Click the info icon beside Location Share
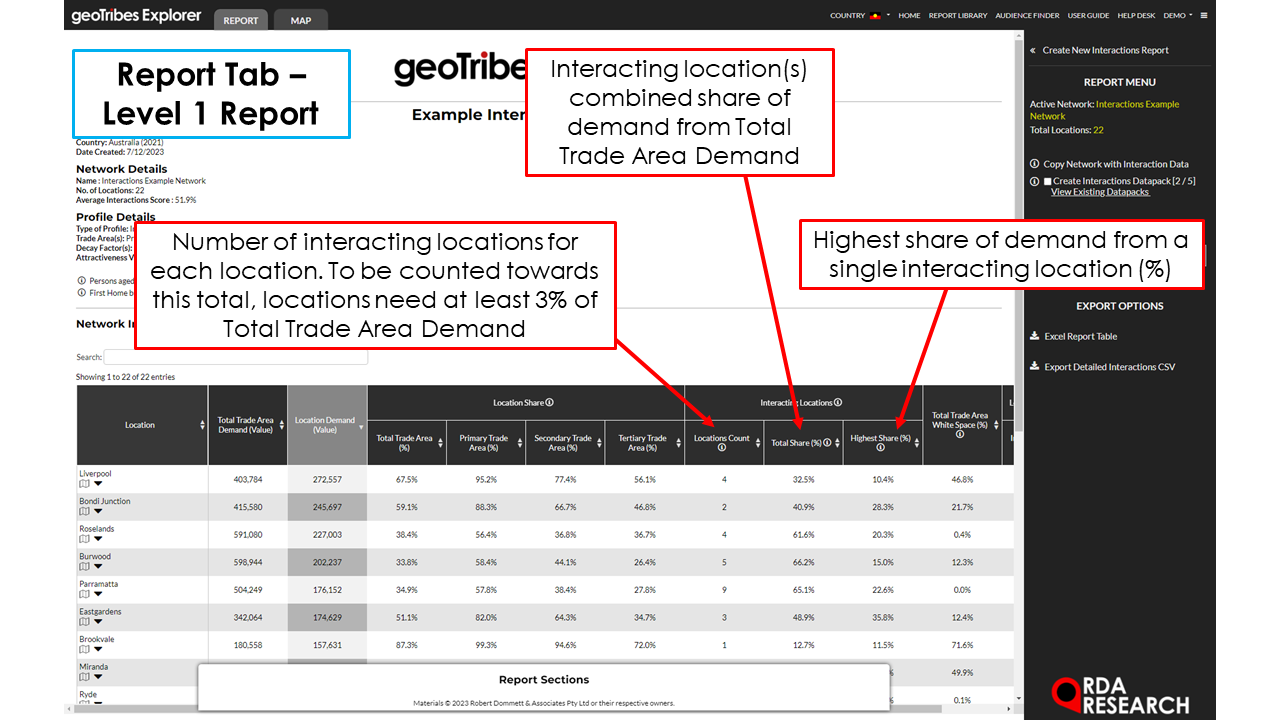This screenshot has width=1280, height=720. 550,403
